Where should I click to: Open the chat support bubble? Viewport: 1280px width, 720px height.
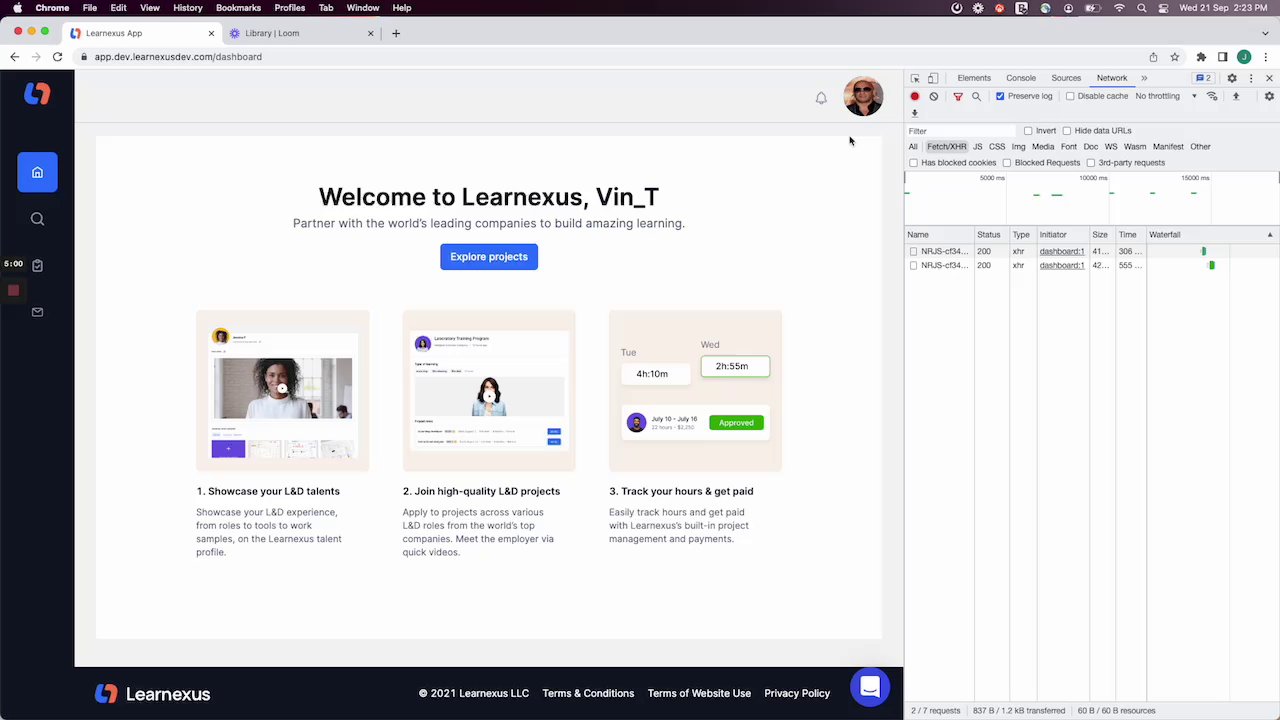(x=870, y=687)
